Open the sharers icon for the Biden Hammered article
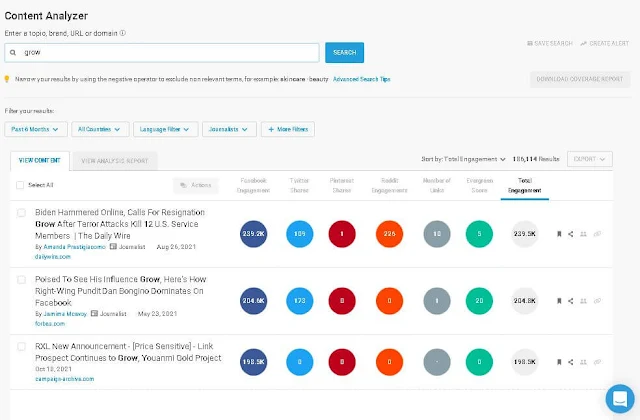Screen dimensions: 640x420 583,234
